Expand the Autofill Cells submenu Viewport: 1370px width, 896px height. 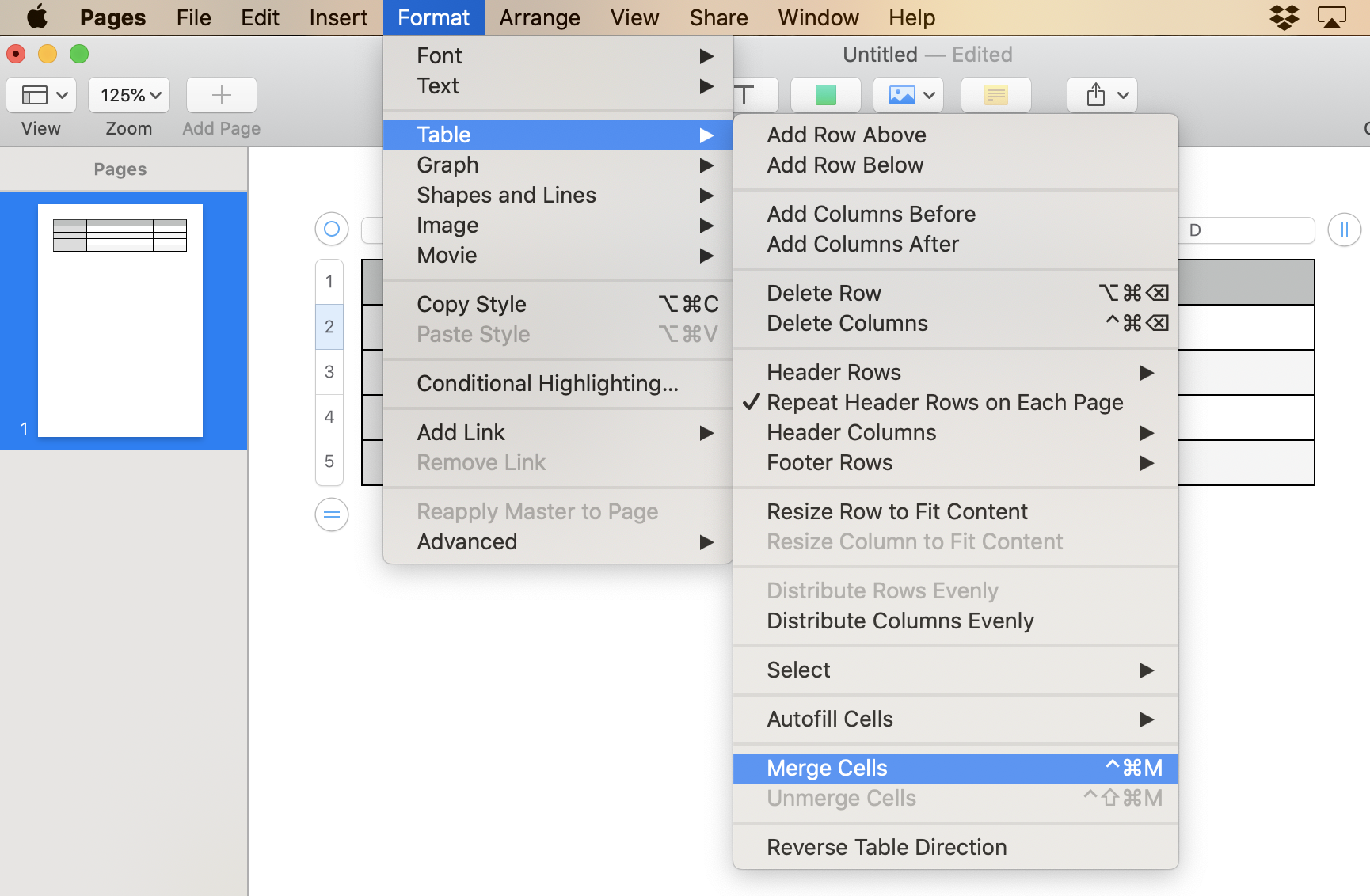point(956,719)
